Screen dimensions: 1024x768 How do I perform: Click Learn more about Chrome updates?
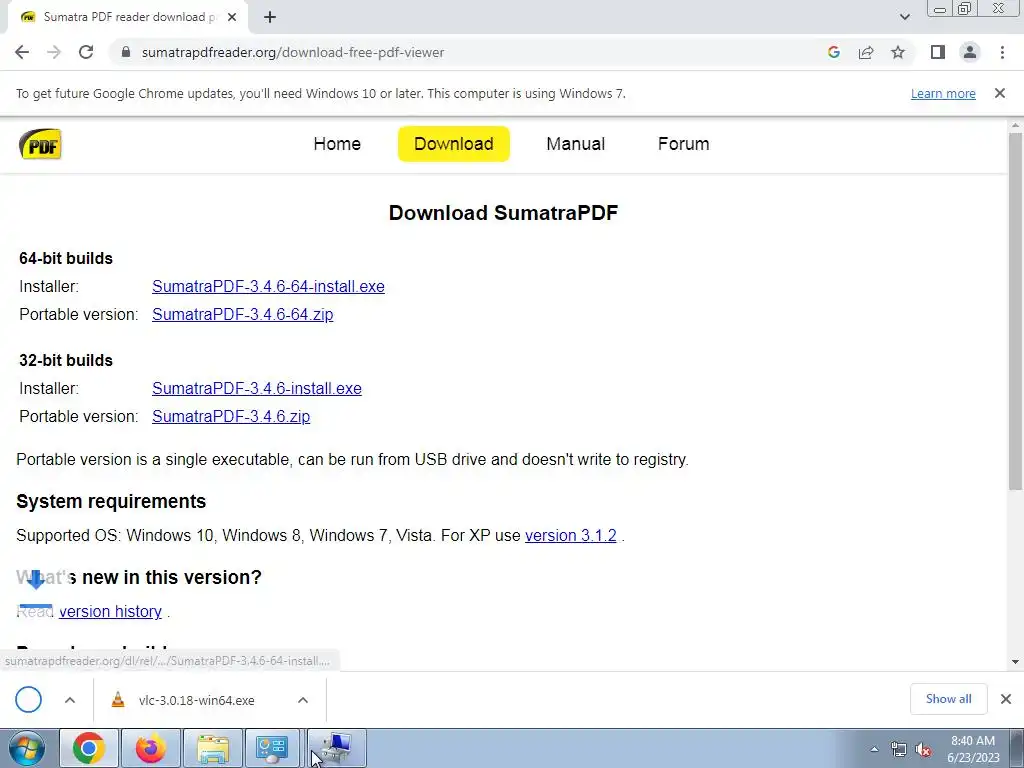[x=943, y=93]
